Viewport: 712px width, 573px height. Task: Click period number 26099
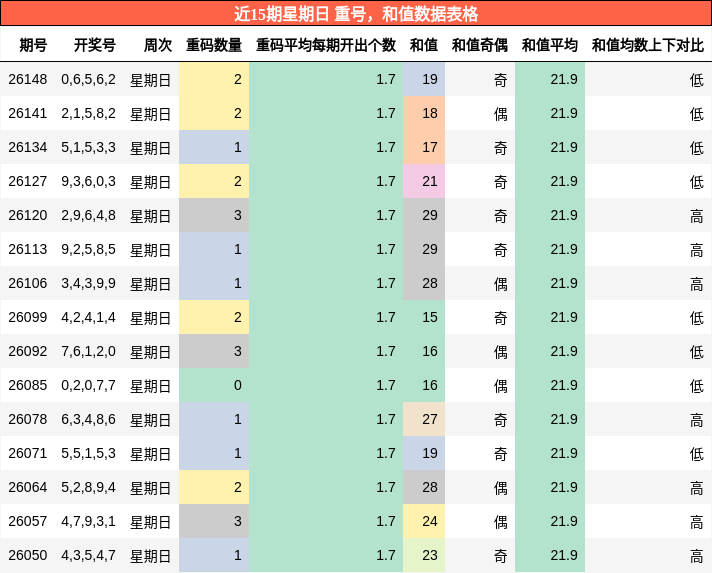tap(28, 317)
